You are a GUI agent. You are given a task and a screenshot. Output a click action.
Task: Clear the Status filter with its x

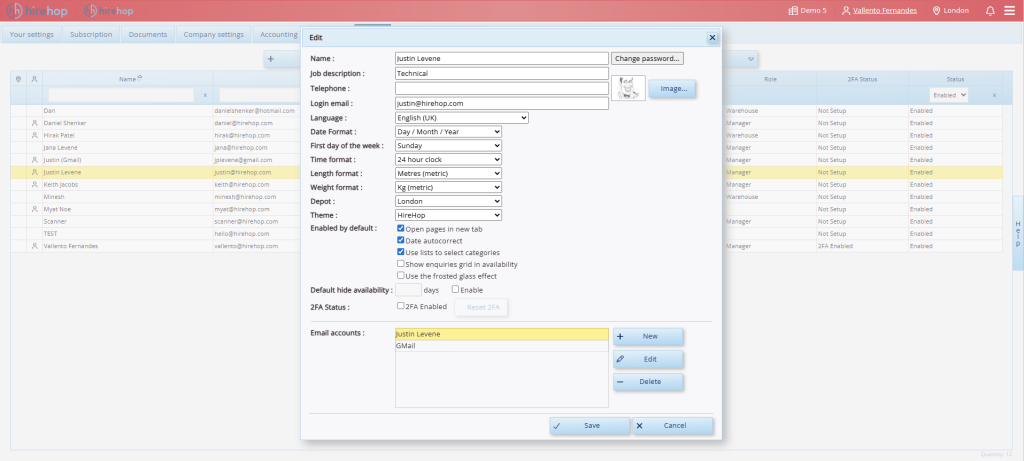(994, 95)
